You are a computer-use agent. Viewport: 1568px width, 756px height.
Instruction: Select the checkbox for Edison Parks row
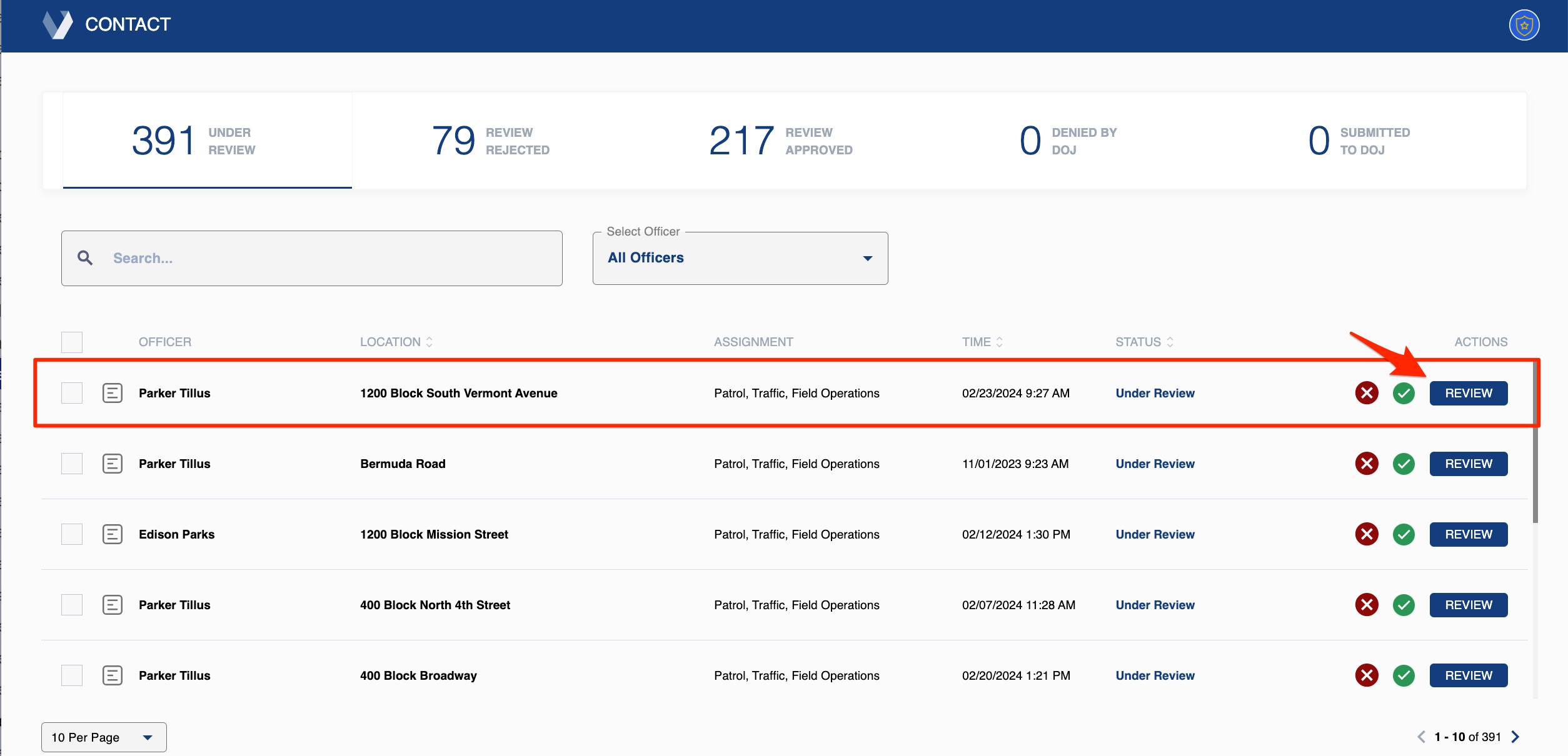[x=71, y=534]
